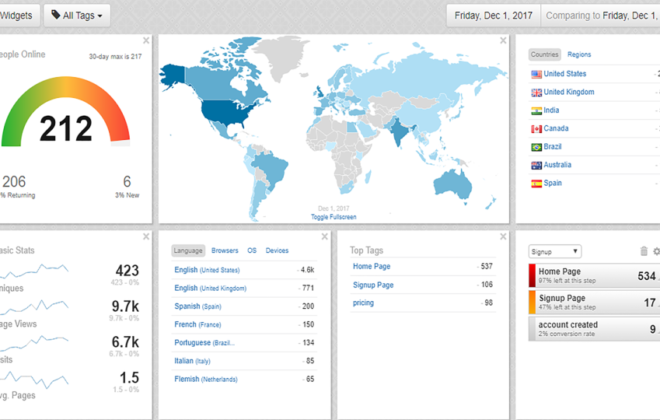Close the People Online widget
Image resolution: width=660 pixels, height=420 pixels.
tap(146, 40)
